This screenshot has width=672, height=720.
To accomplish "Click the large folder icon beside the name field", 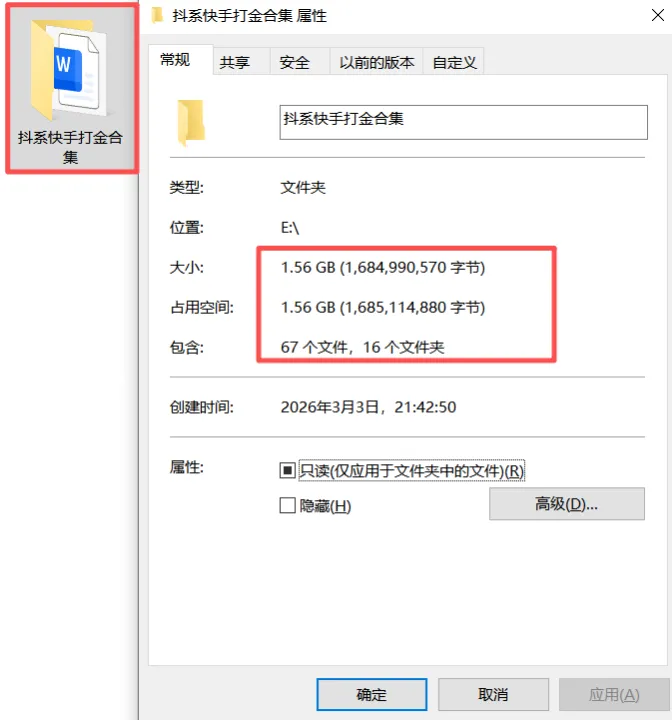I will 191,123.
